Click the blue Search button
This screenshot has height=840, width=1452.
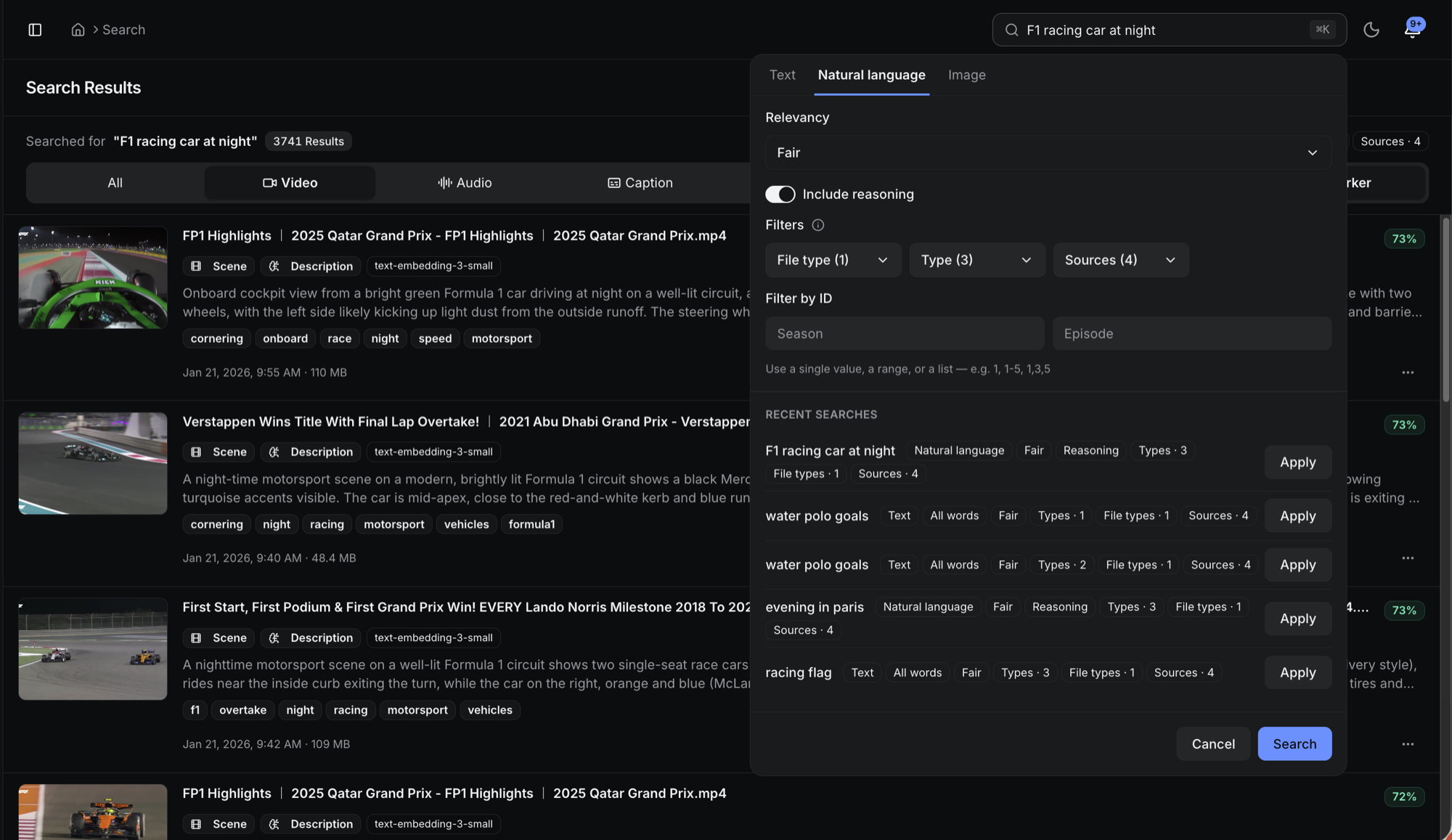[1294, 743]
